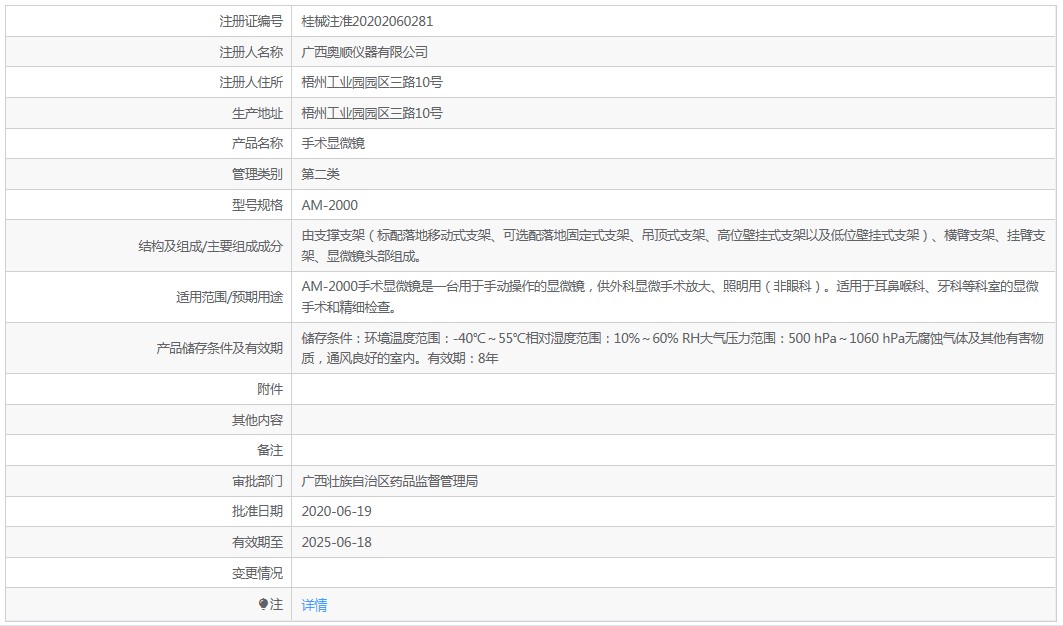Click the 注册证编号 row label

(251, 21)
